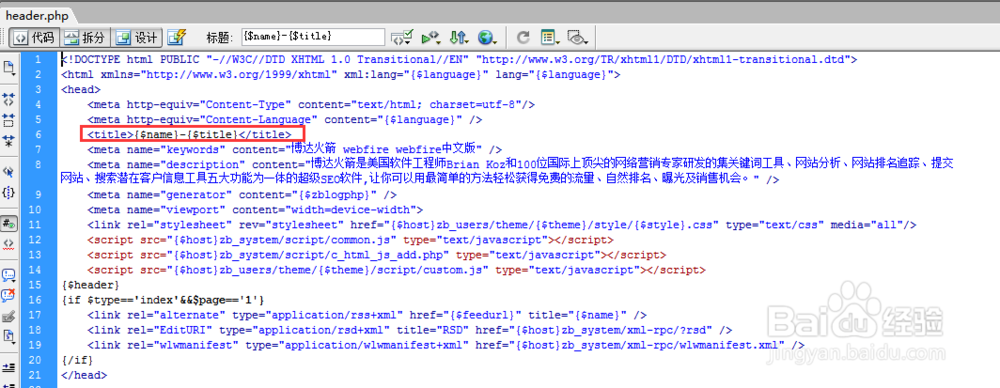Toggle Highlight Invalid Code icon
The width and height of the screenshot is (1000, 388).
point(9,244)
